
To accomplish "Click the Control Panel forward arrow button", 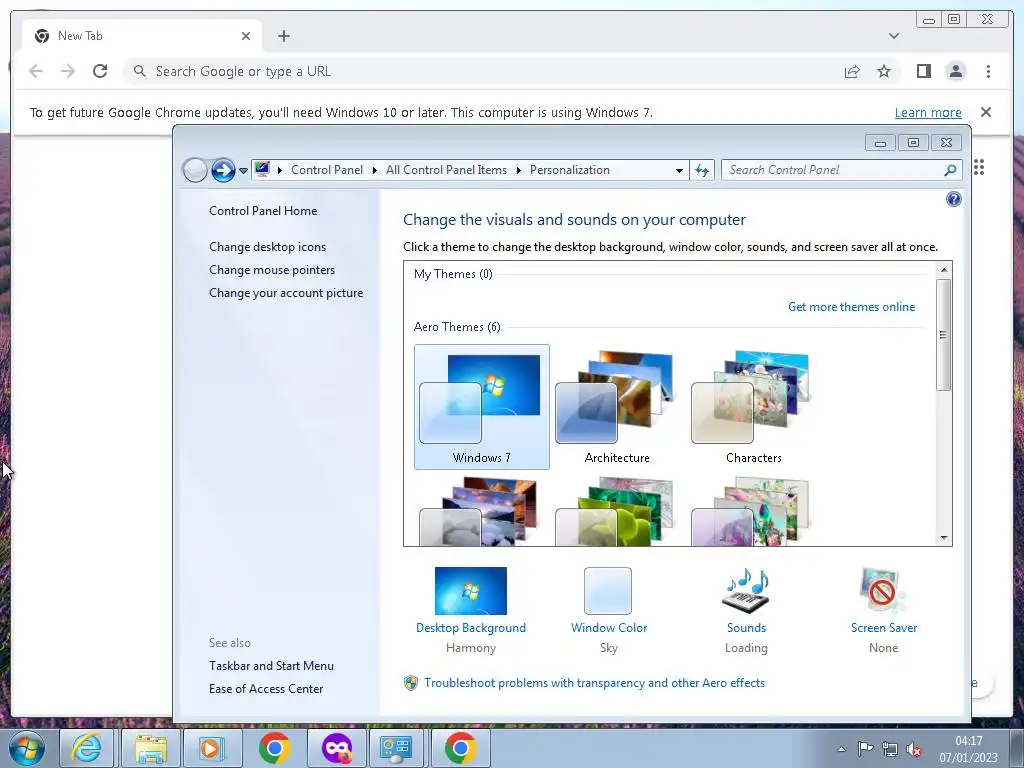I will click(x=223, y=170).
